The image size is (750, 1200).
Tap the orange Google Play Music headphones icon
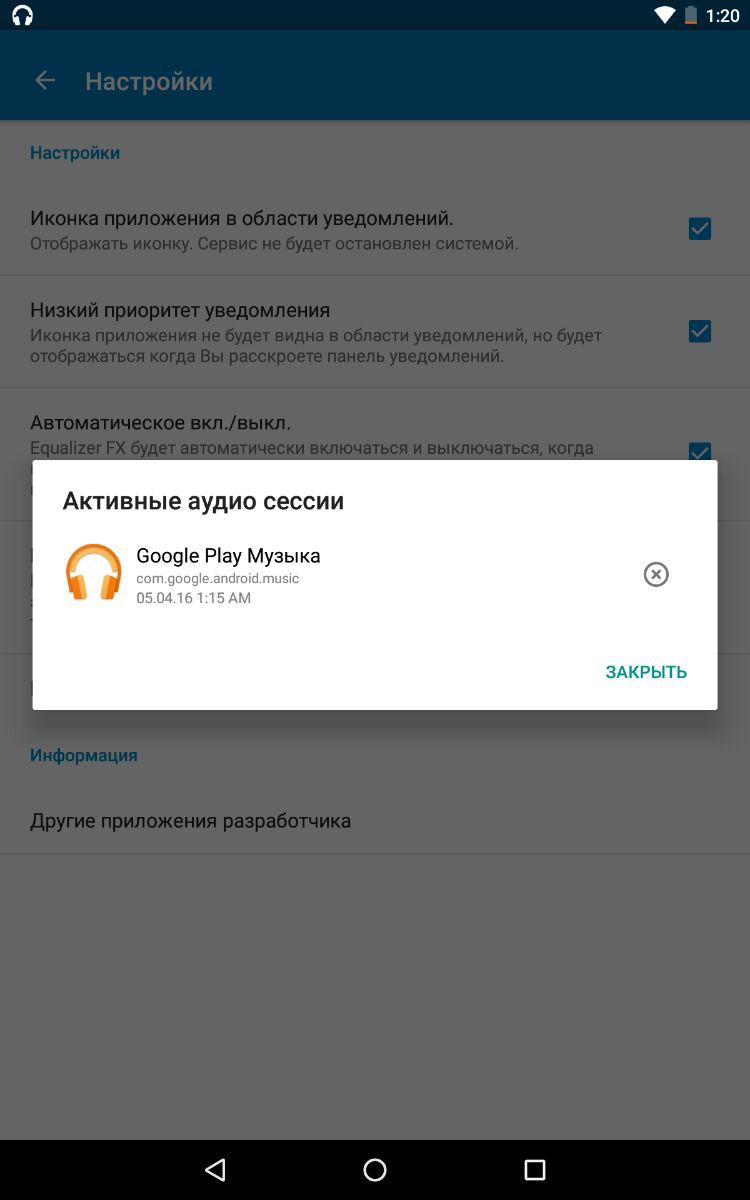pos(94,572)
